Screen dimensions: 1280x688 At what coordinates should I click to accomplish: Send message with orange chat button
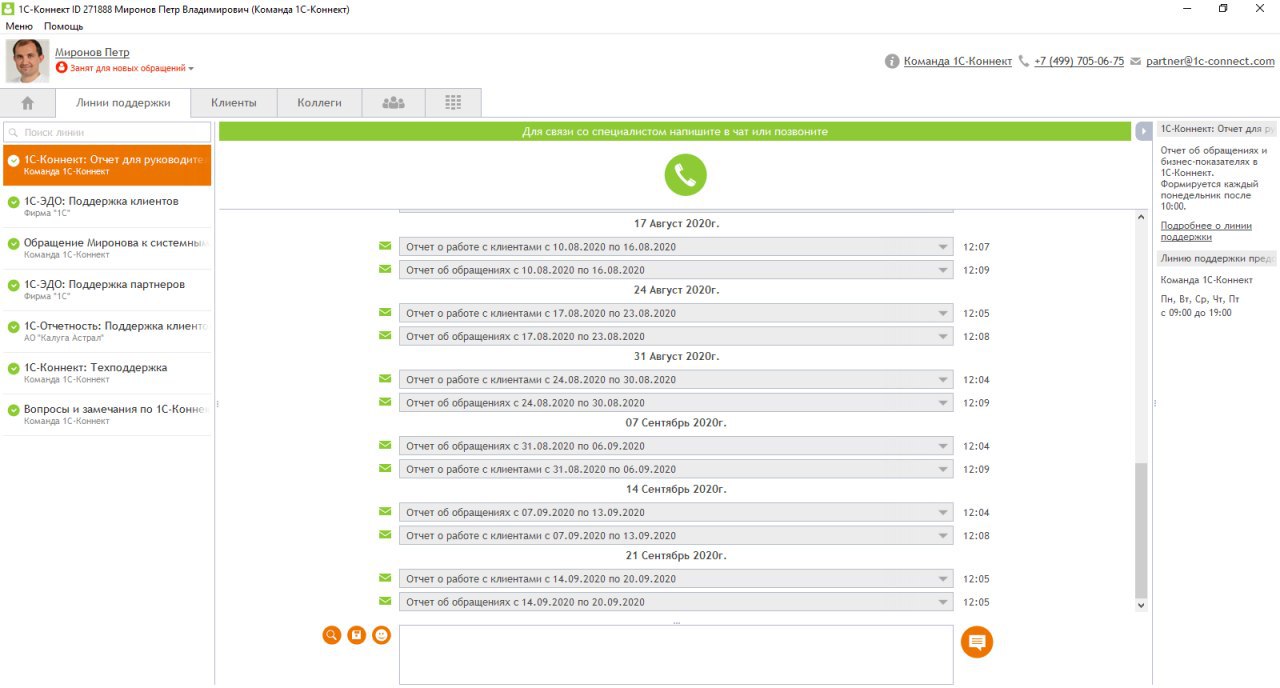(977, 642)
